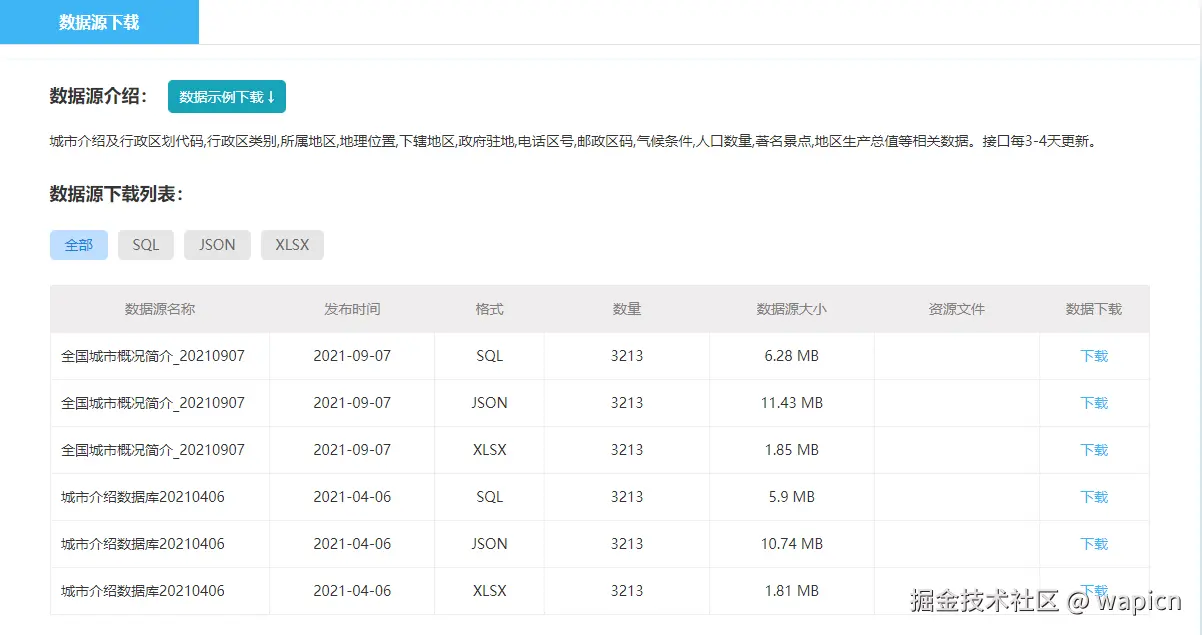The image size is (1202, 635).
Task: Click the 数据示例下载 download button
Action: tap(226, 96)
